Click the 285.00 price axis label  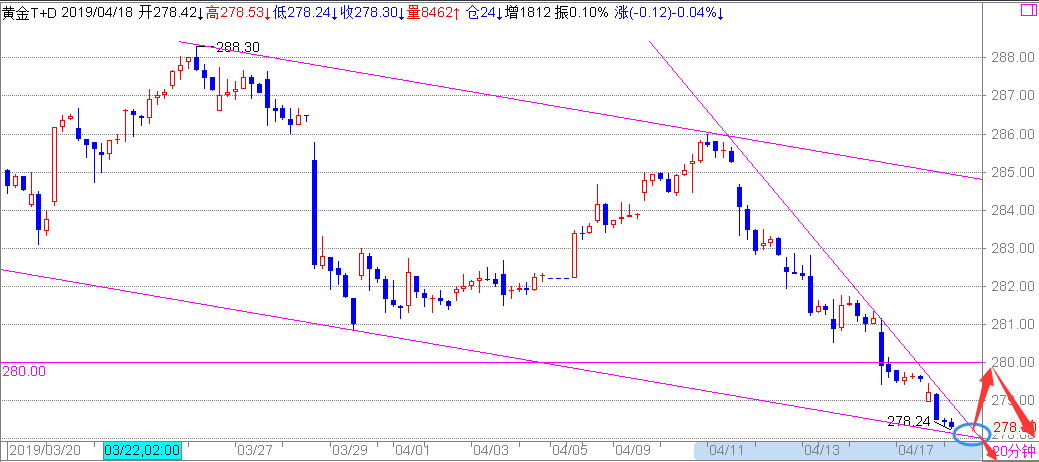coord(1011,172)
